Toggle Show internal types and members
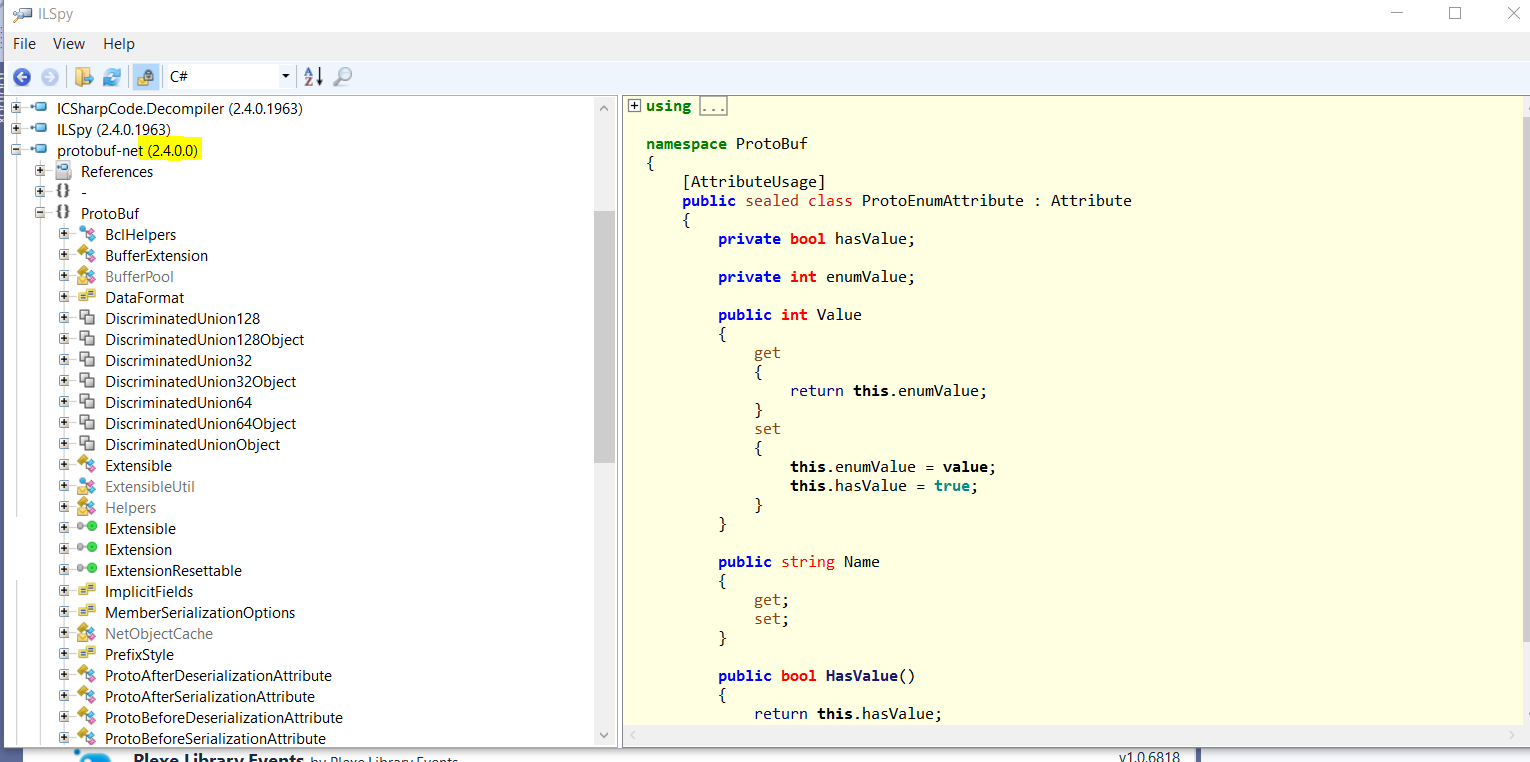This screenshot has width=1530, height=762. tap(146, 77)
